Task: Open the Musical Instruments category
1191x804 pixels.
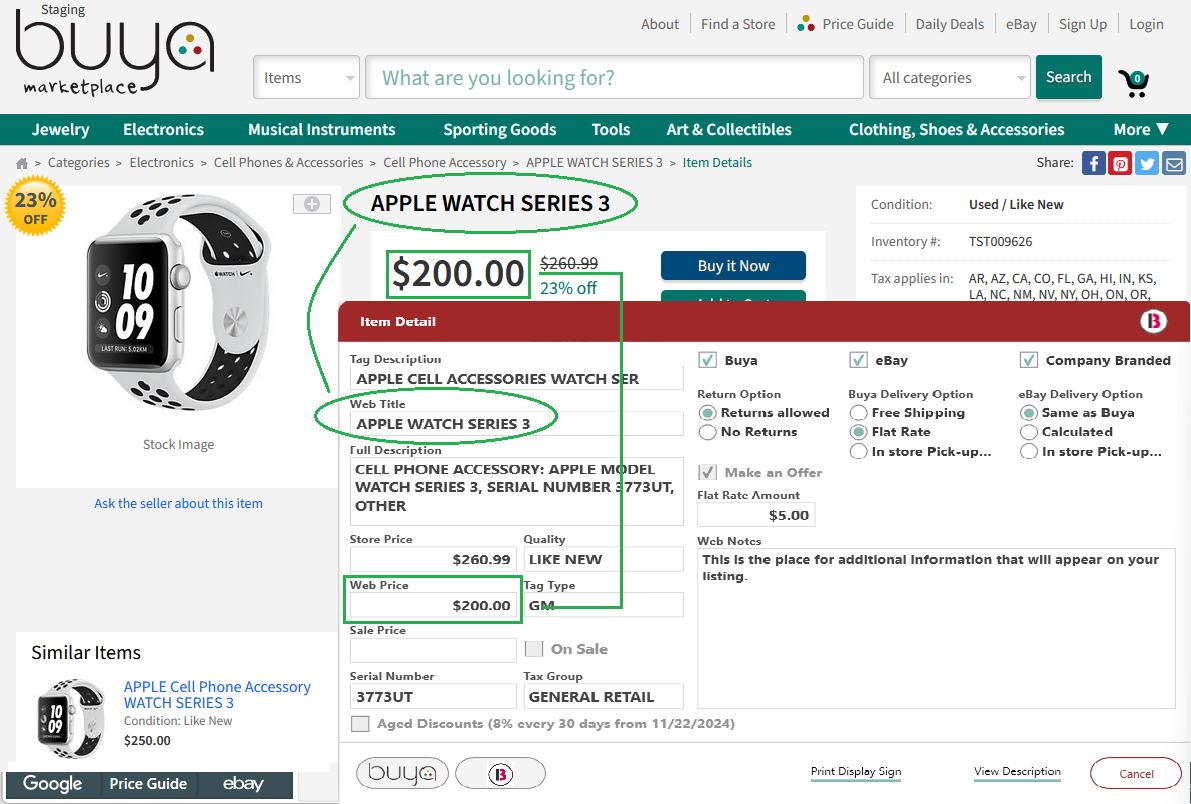Action: [321, 130]
